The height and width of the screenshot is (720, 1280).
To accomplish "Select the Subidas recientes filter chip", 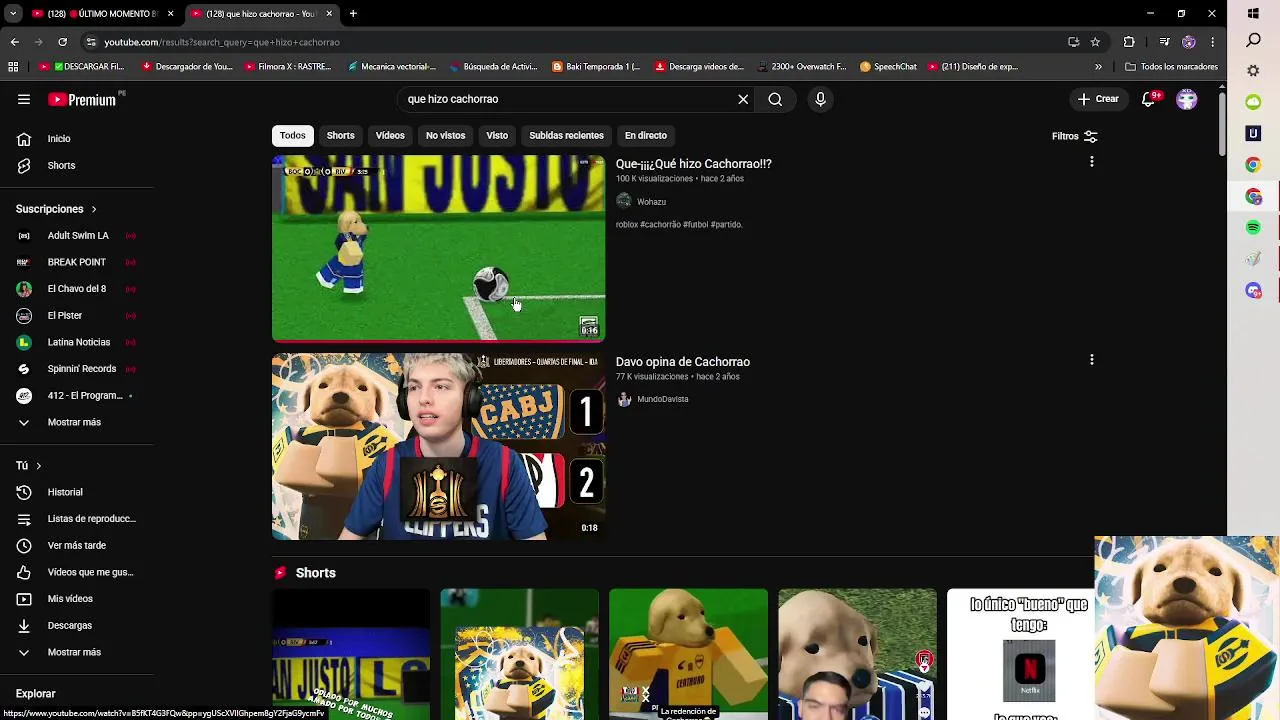I will click(x=566, y=135).
